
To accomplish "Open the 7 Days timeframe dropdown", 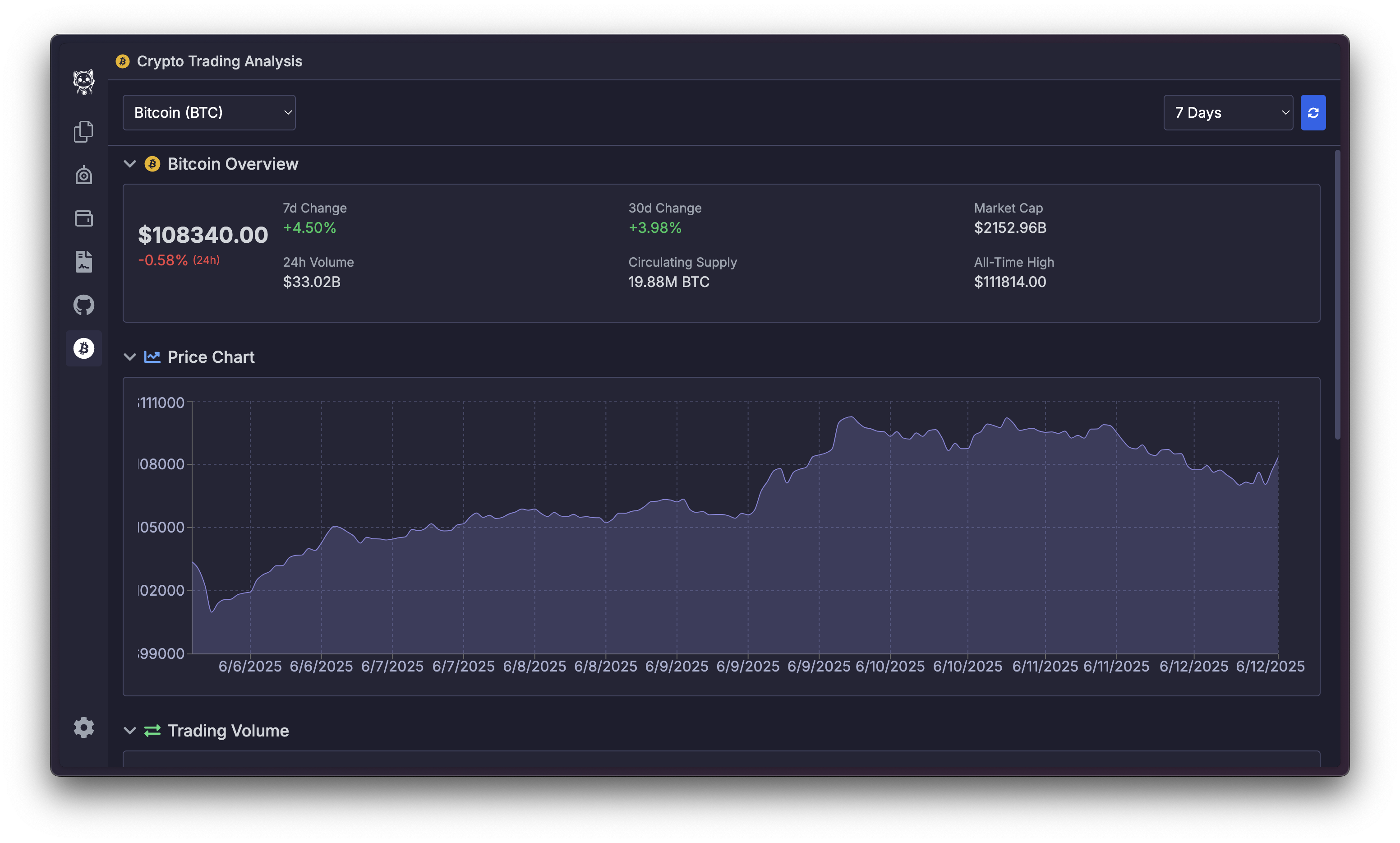I will 1227,112.
